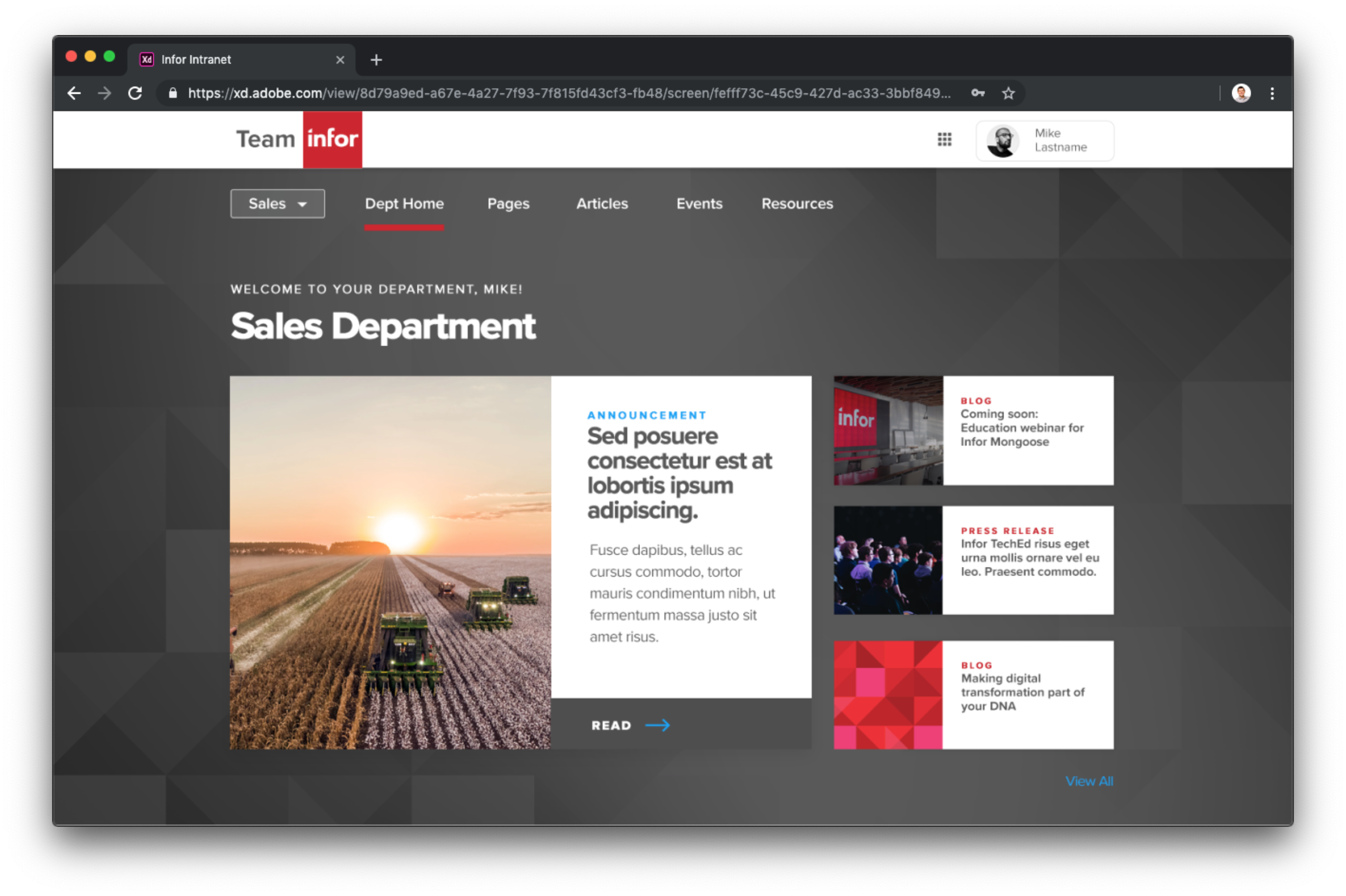Open a new tab with plus icon

click(x=376, y=59)
